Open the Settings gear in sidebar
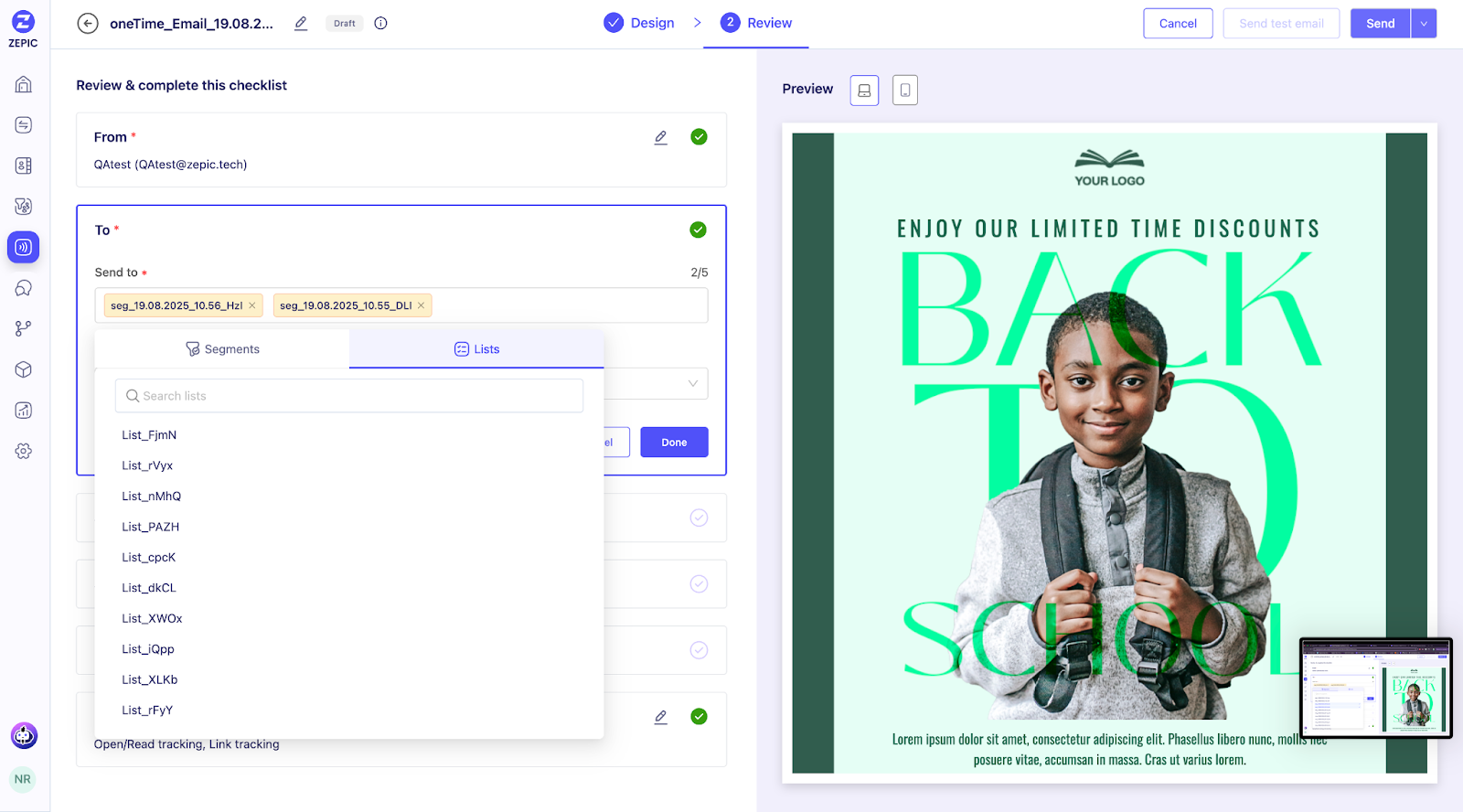This screenshot has width=1463, height=812. [24, 451]
